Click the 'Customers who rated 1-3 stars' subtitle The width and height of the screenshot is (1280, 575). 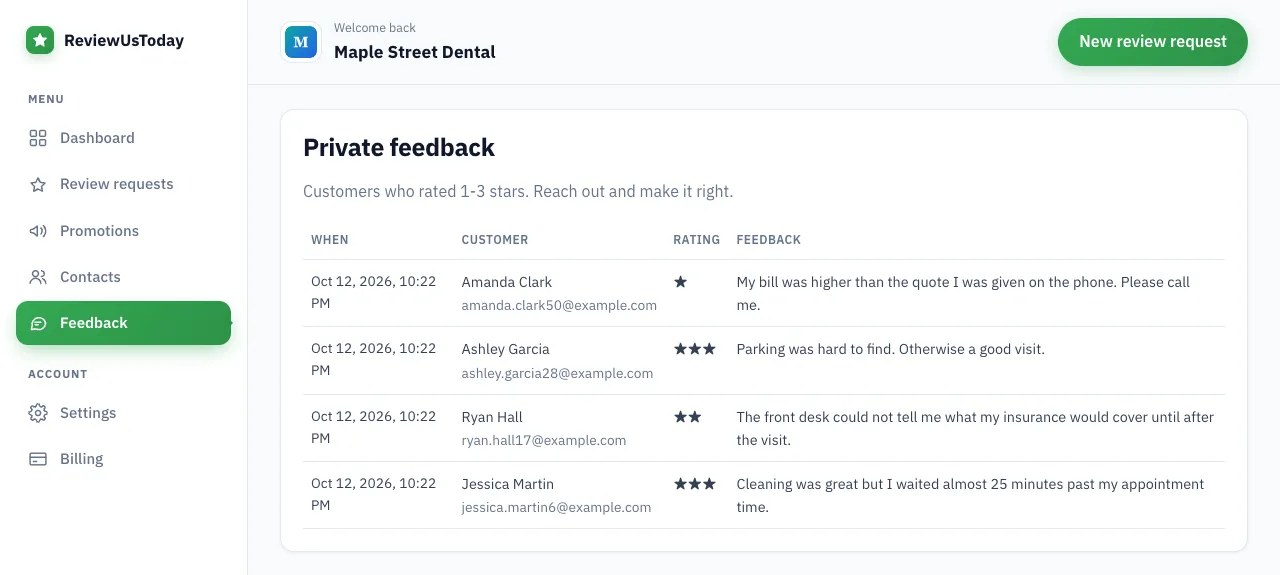[x=518, y=191]
